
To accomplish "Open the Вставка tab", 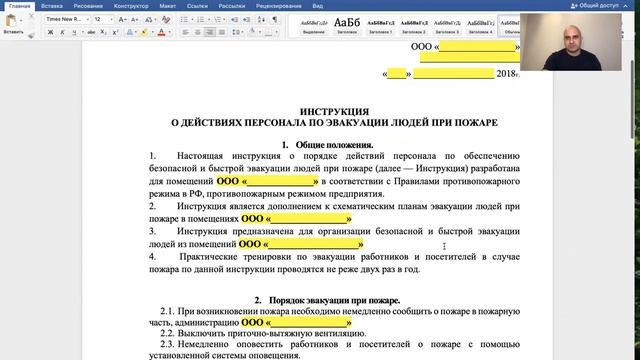I will [52, 6].
